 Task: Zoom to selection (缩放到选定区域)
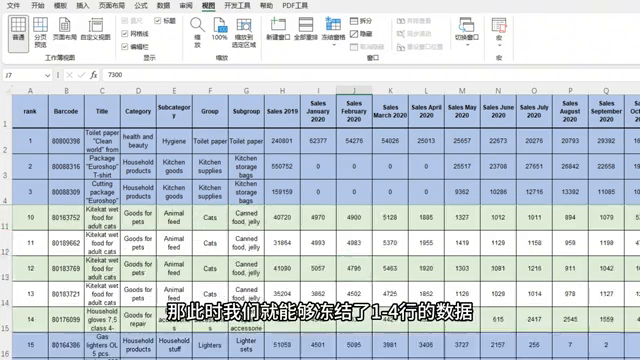[244, 33]
